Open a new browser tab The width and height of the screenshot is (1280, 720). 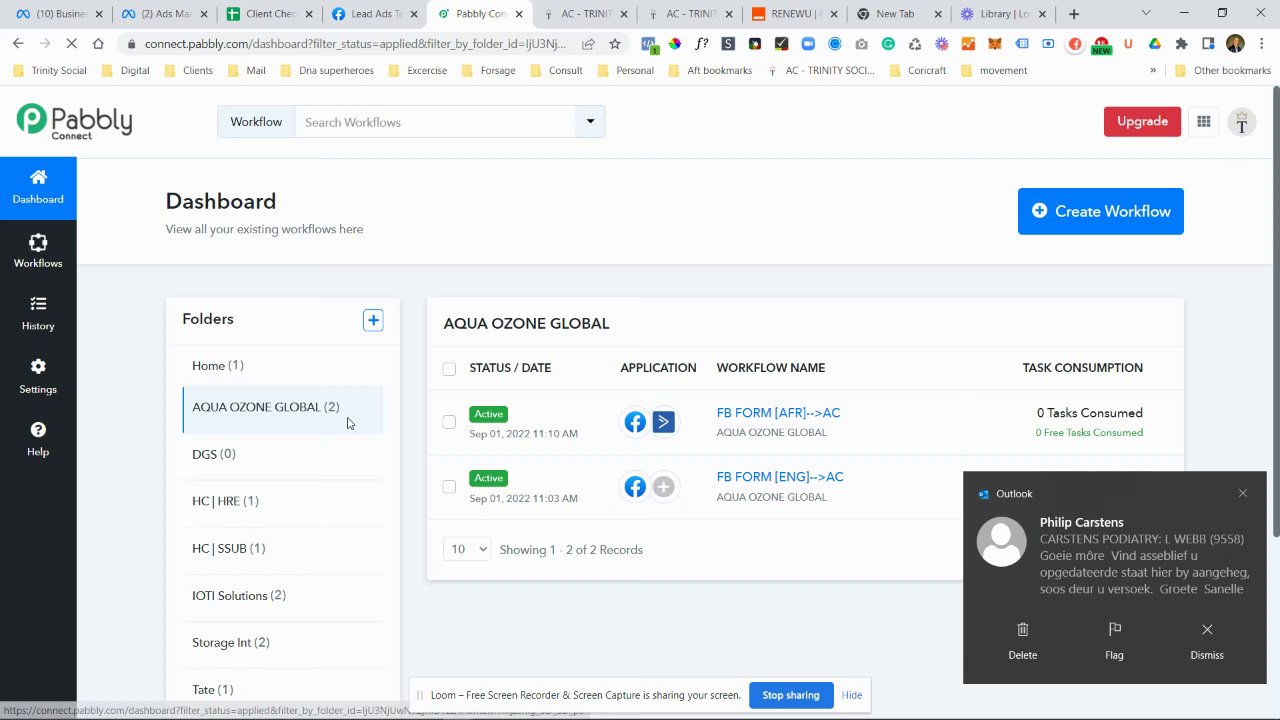1074,14
